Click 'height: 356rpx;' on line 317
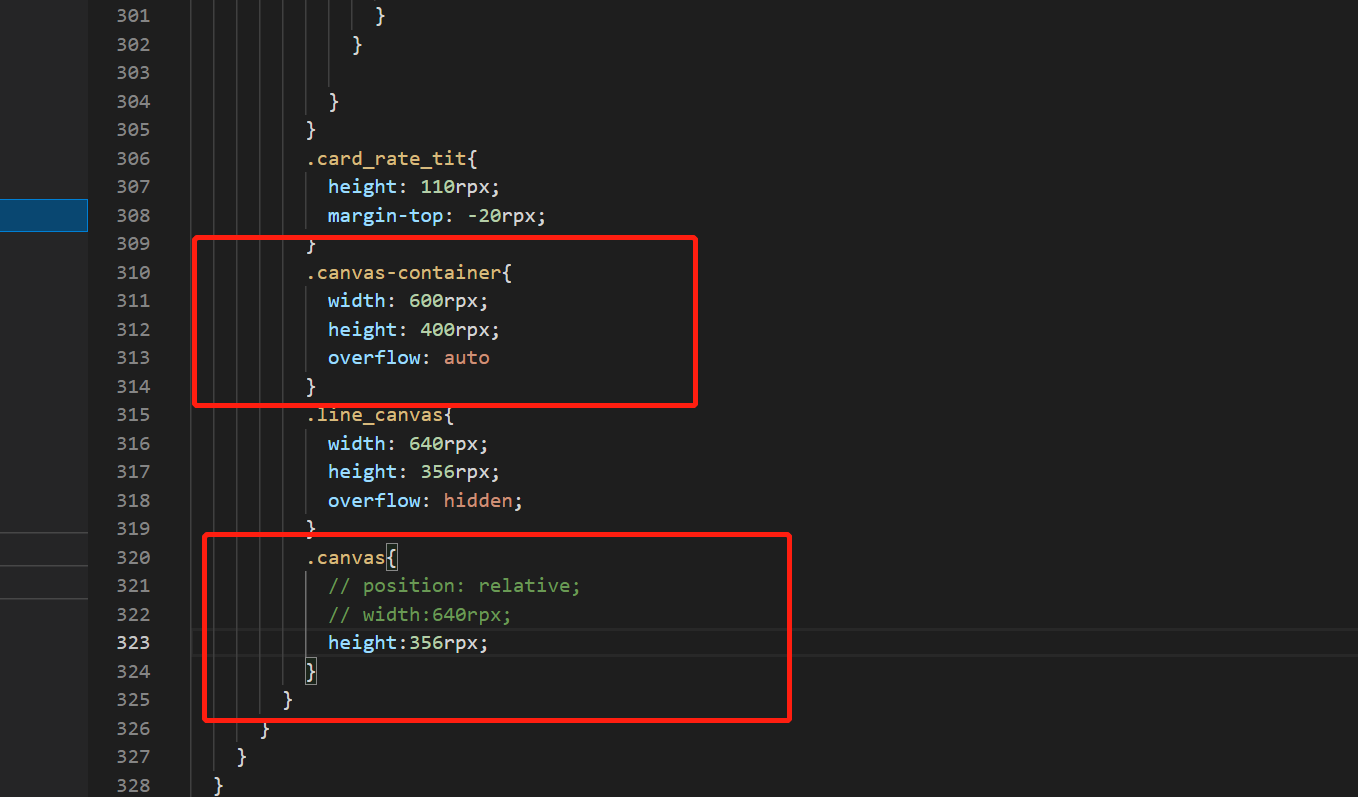 (x=413, y=471)
